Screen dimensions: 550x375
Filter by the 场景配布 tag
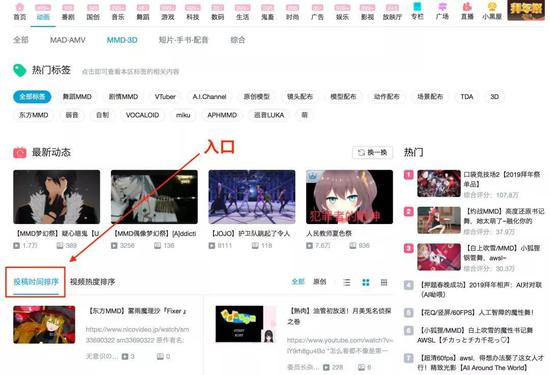(430, 97)
